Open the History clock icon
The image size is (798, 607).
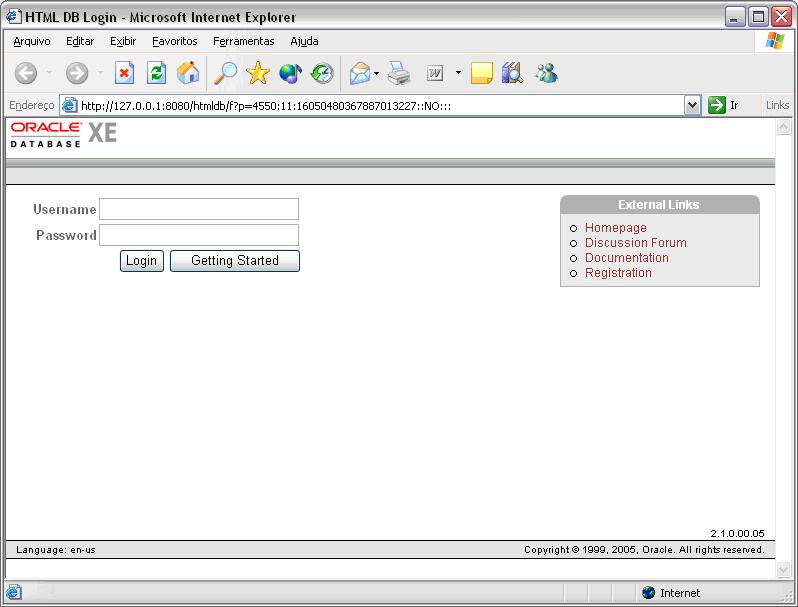click(322, 73)
